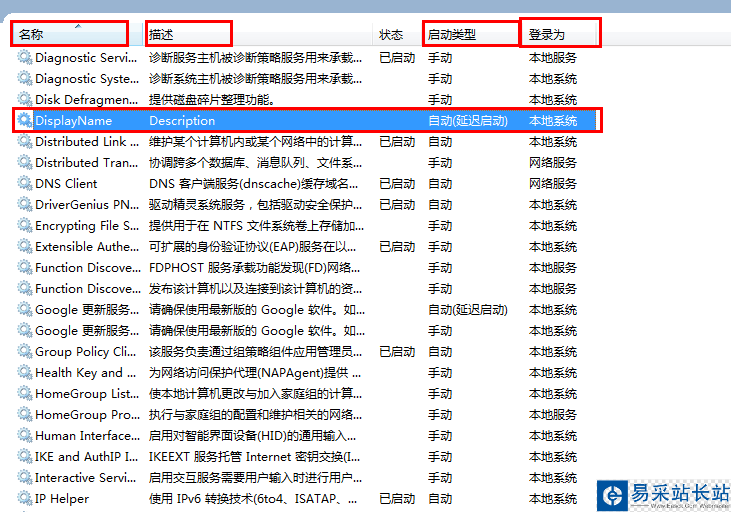Screen dimensions: 731x512
Task: Click 自动(延迟启动) in the DisplayName row
Action: (468, 121)
